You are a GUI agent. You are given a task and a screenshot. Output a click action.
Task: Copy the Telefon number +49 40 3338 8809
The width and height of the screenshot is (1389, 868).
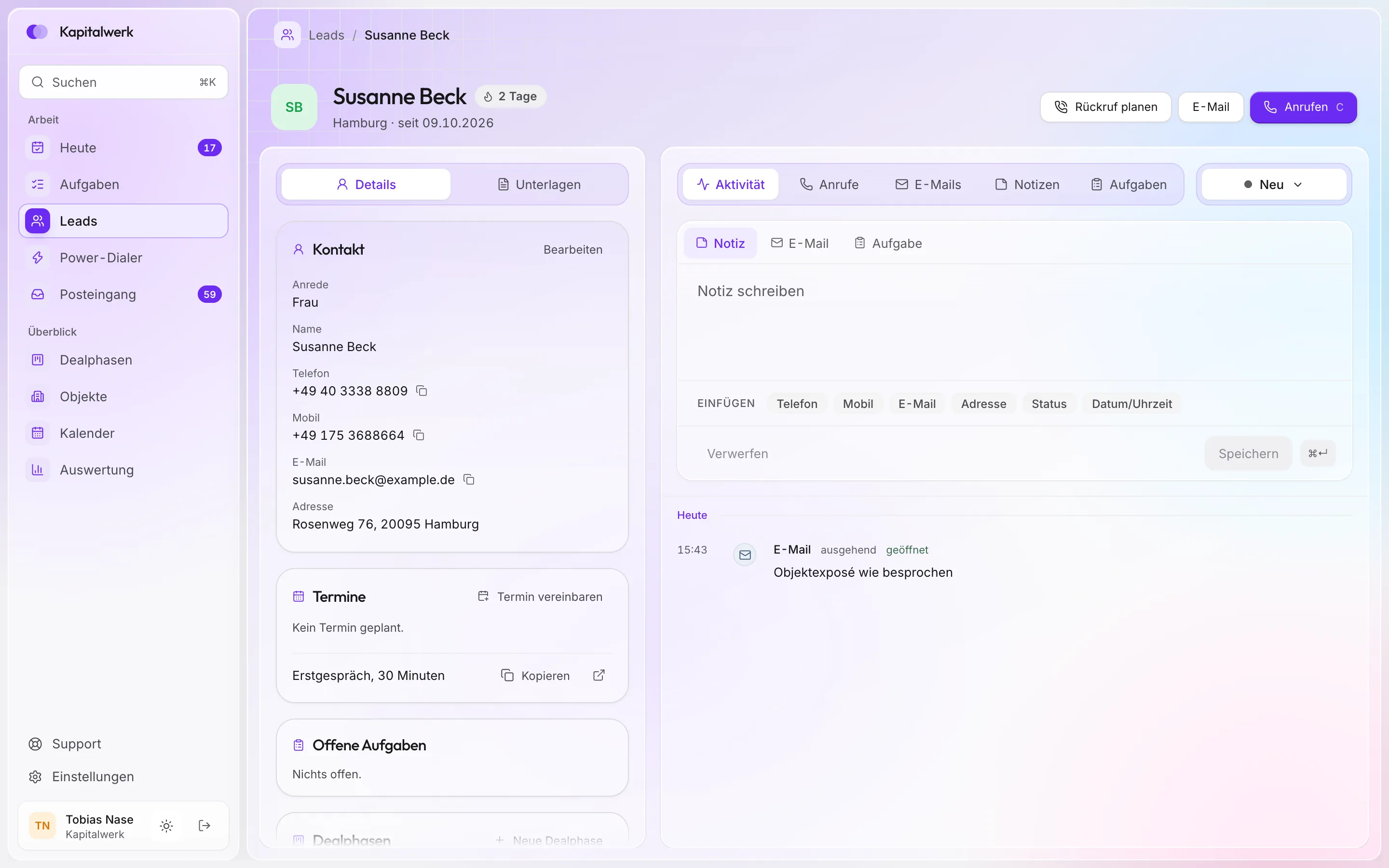(422, 391)
